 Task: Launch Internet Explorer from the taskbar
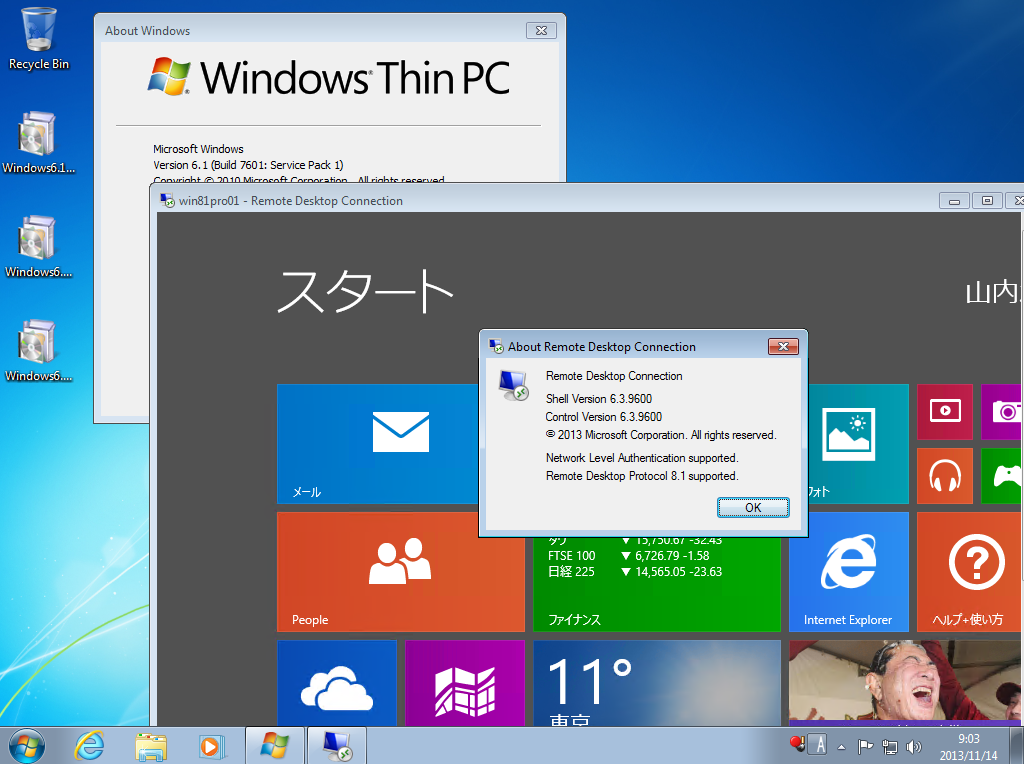[89, 746]
